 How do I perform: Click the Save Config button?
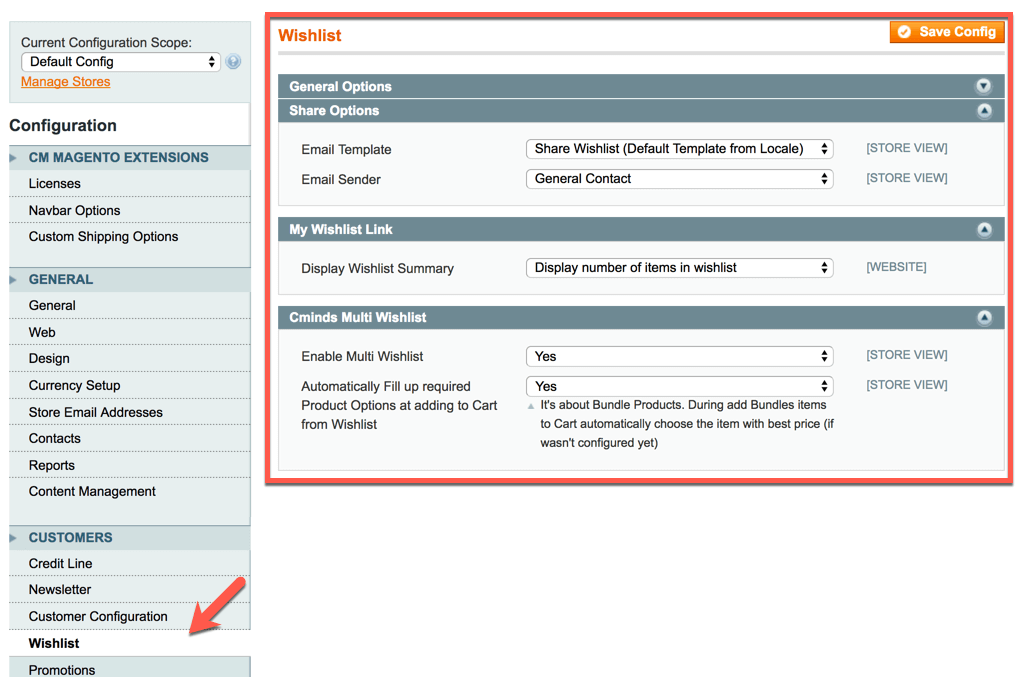pyautogui.click(x=946, y=32)
